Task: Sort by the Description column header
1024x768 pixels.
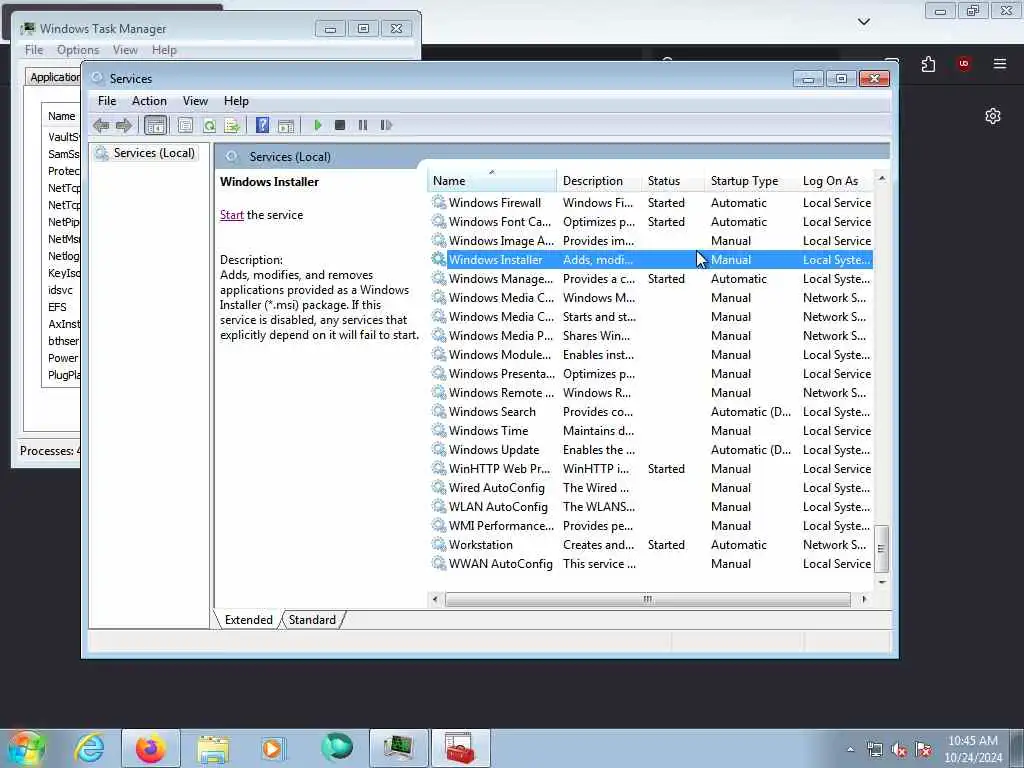Action: 599,181
